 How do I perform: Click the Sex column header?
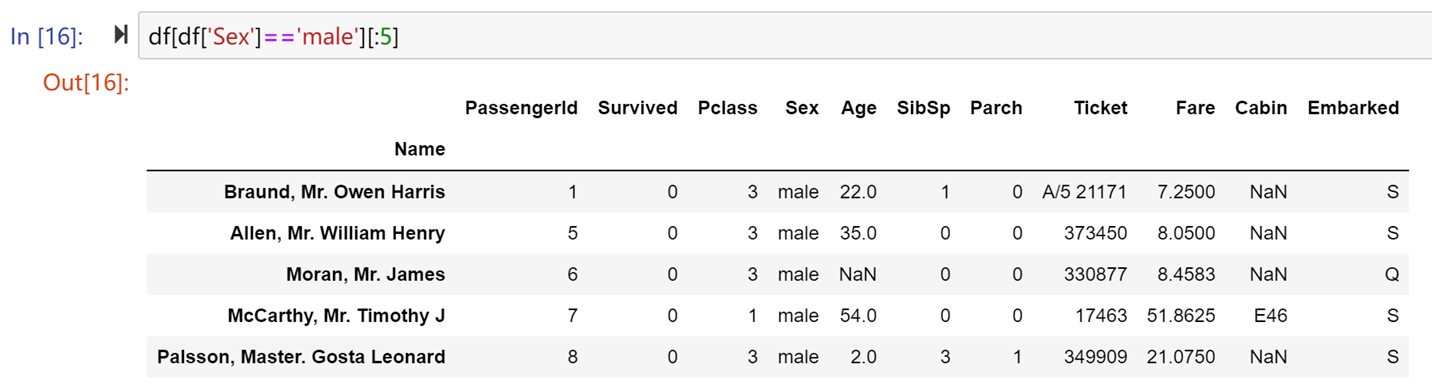(801, 108)
